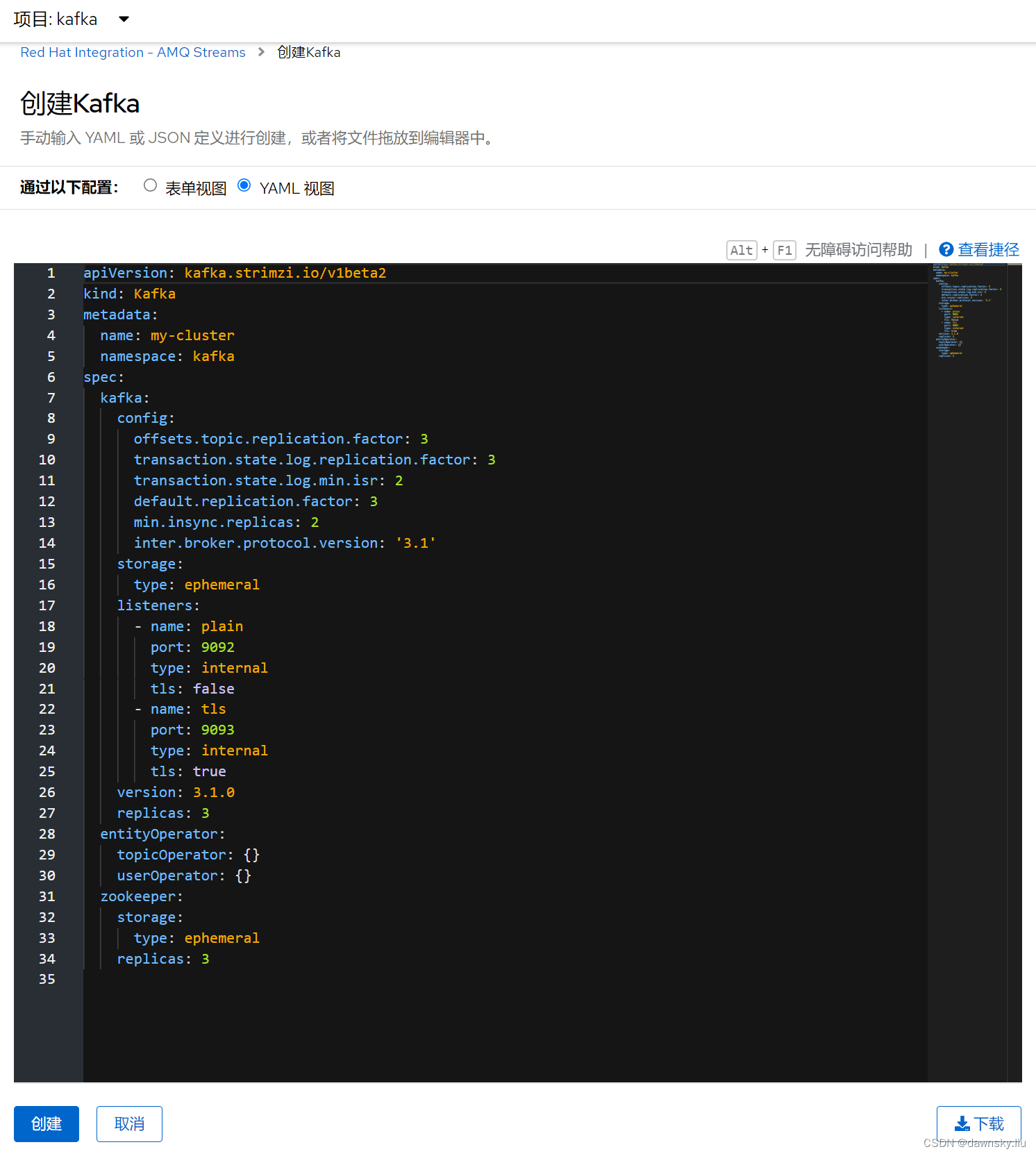1036x1156 pixels.
Task: Click the breadcrumb chevron separator icon
Action: coord(261,52)
